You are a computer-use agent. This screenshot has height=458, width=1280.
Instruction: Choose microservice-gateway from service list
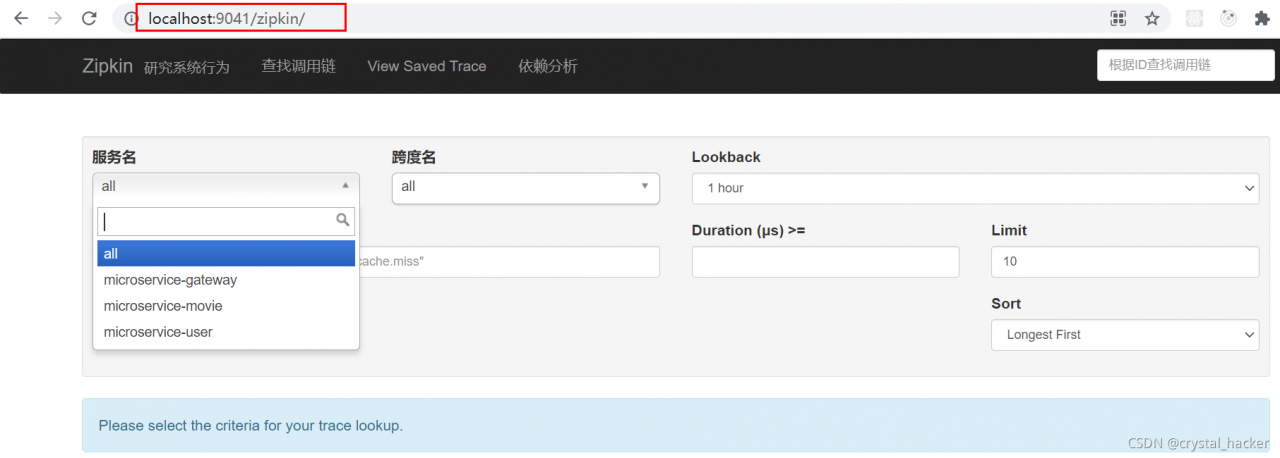tap(226, 280)
